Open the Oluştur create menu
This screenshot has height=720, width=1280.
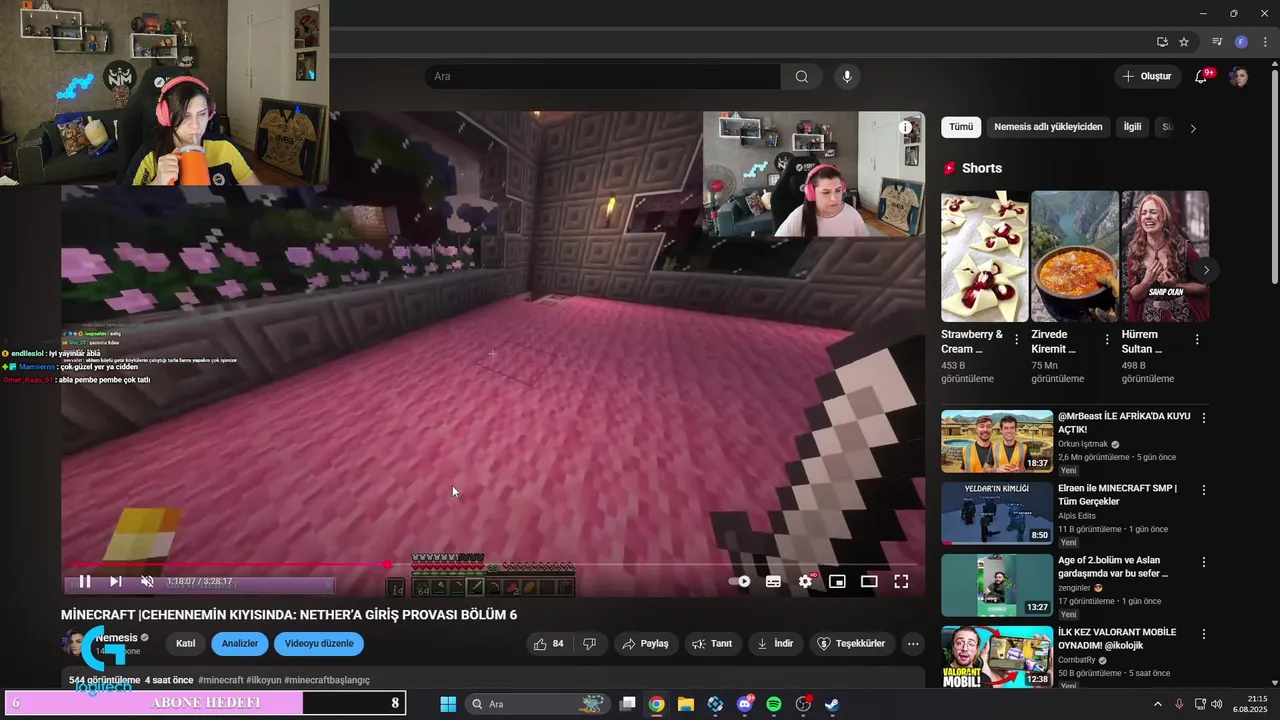pos(1146,76)
